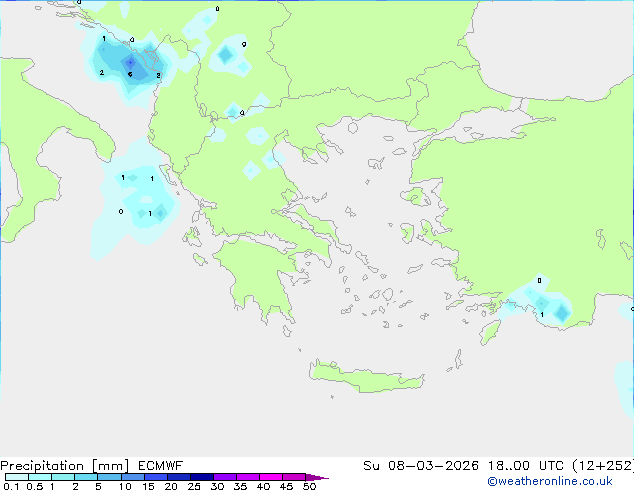Select the 20–25 mm dark blue legend swatch
The image size is (634, 490).
pos(179,477)
